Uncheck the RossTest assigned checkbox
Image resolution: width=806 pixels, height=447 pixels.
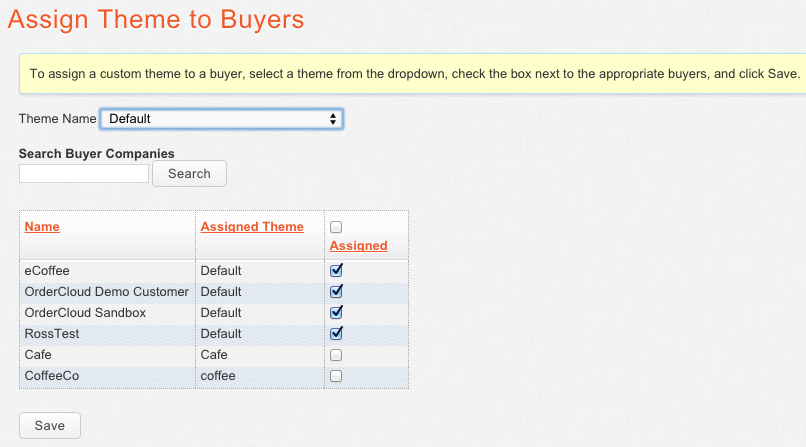336,333
